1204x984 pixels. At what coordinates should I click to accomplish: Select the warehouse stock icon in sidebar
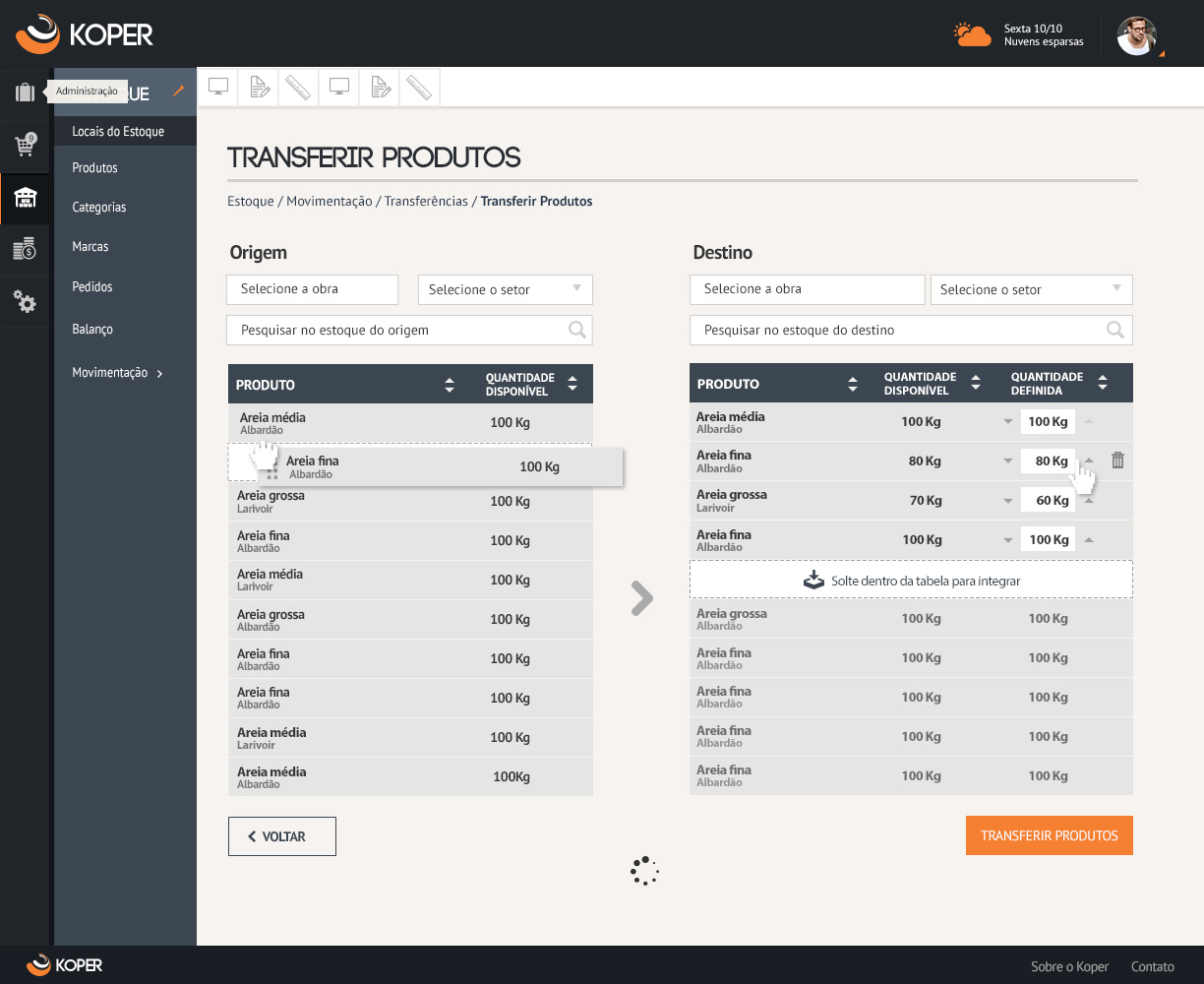click(25, 199)
